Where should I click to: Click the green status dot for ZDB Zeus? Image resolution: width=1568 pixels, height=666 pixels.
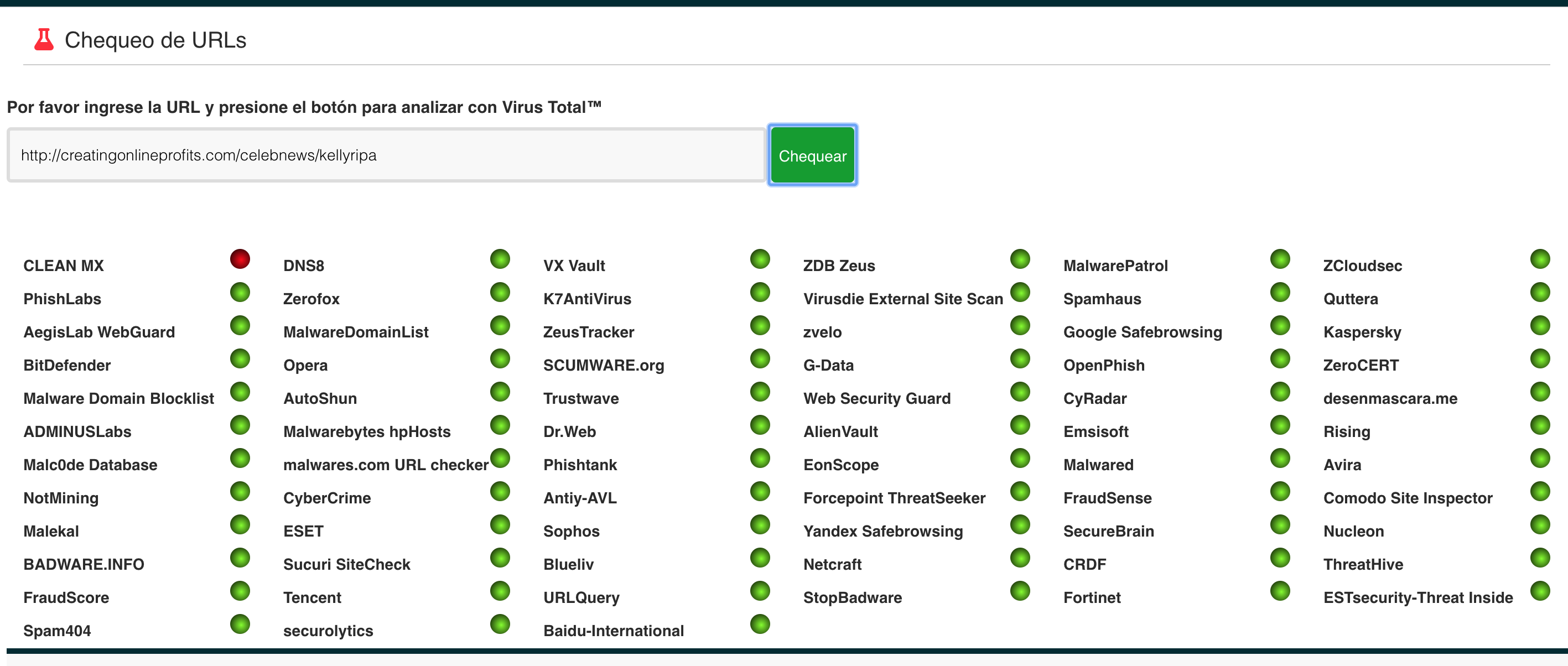tap(1020, 259)
